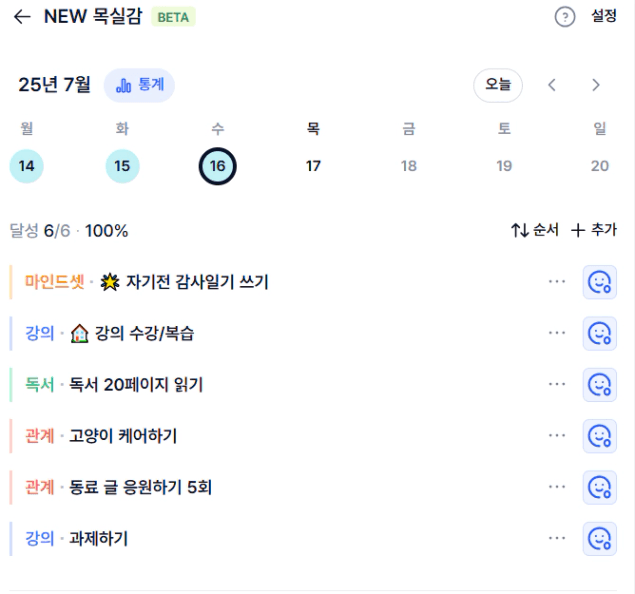635x594 pixels.
Task: Click the back arrow next to NEW 목실감
Action: (x=22, y=17)
